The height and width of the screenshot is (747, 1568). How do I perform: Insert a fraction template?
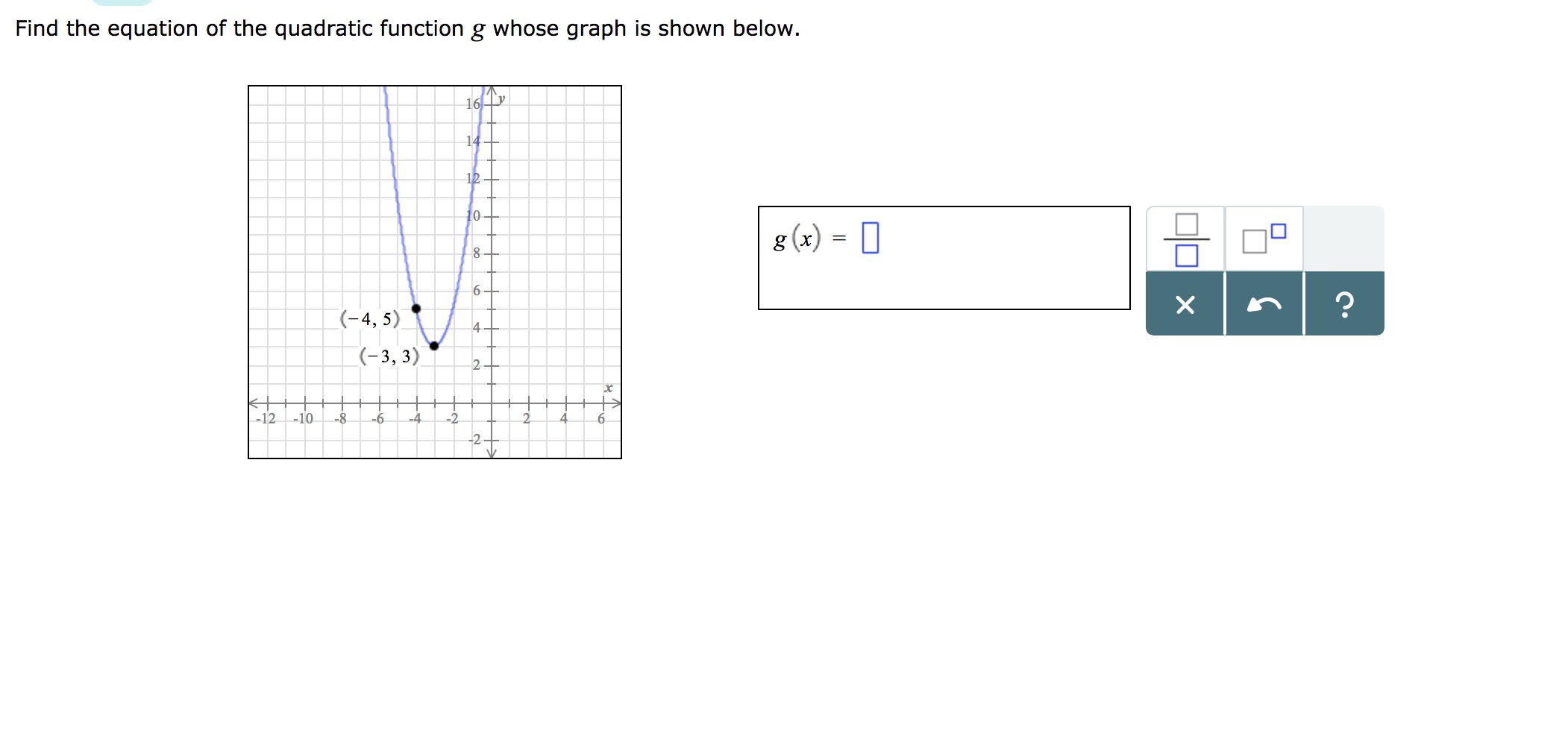pos(1185,239)
